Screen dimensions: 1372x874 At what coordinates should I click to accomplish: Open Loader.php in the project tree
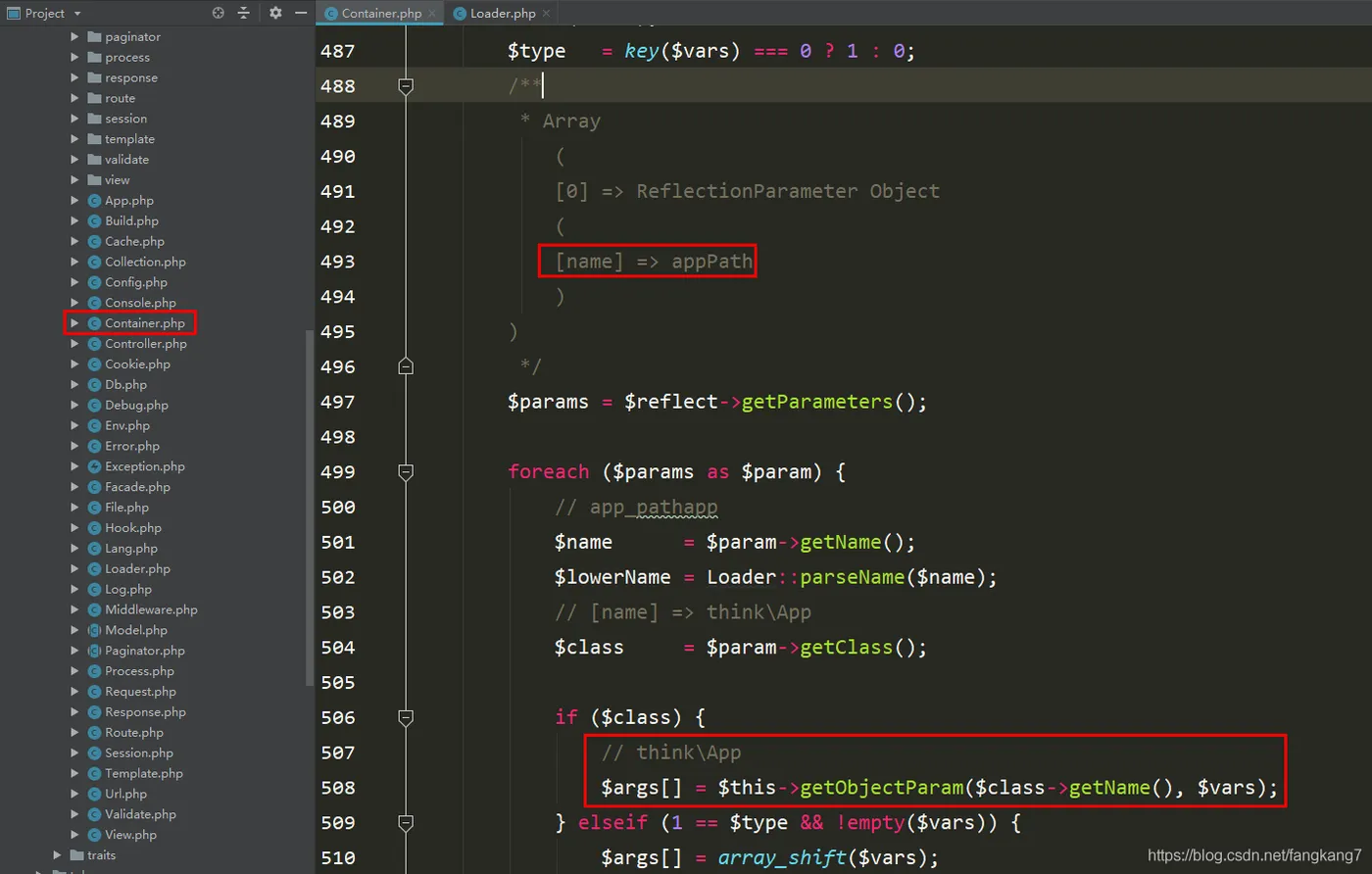137,569
